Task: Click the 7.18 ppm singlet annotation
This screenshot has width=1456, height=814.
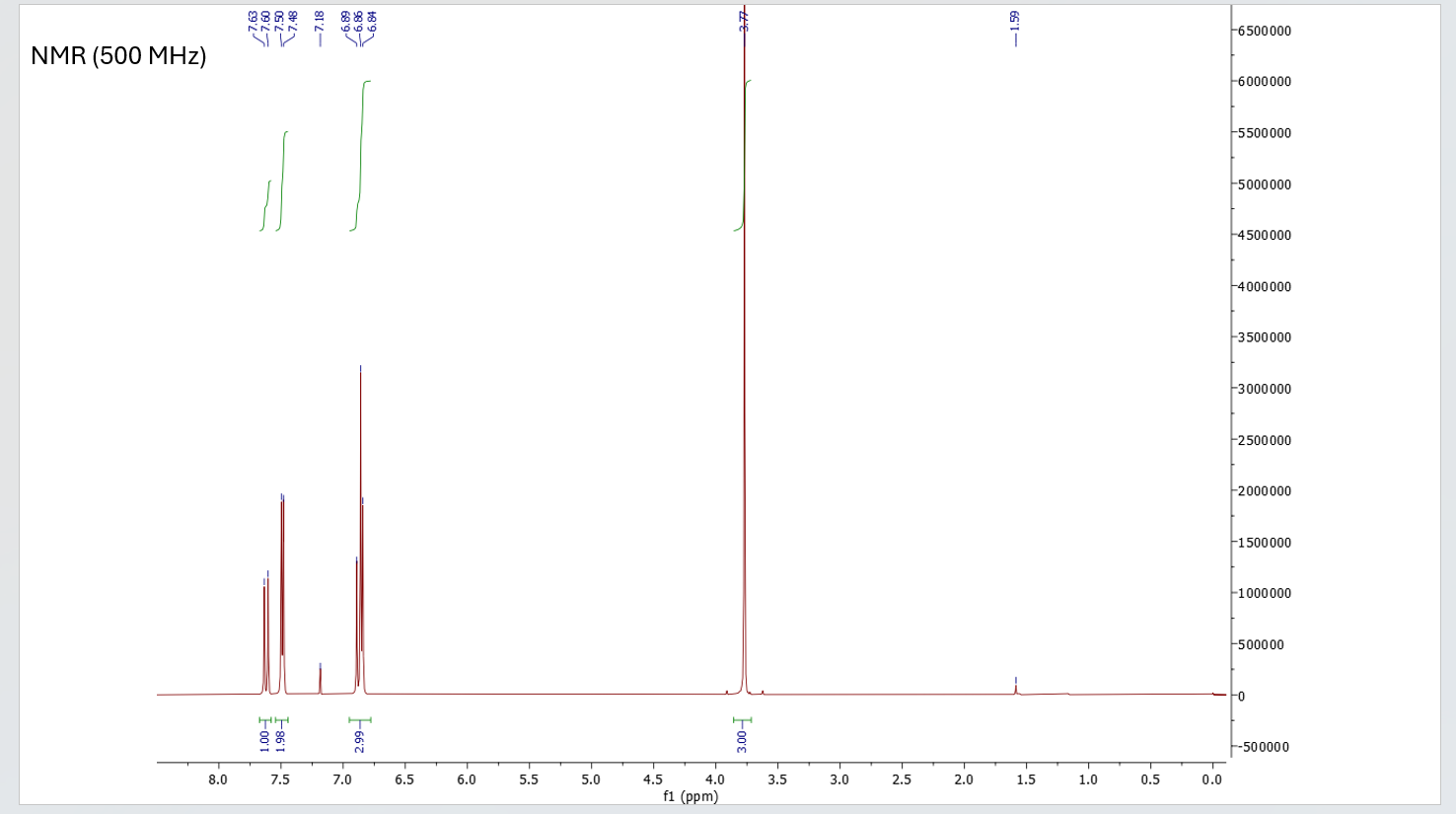Action: tap(321, 20)
